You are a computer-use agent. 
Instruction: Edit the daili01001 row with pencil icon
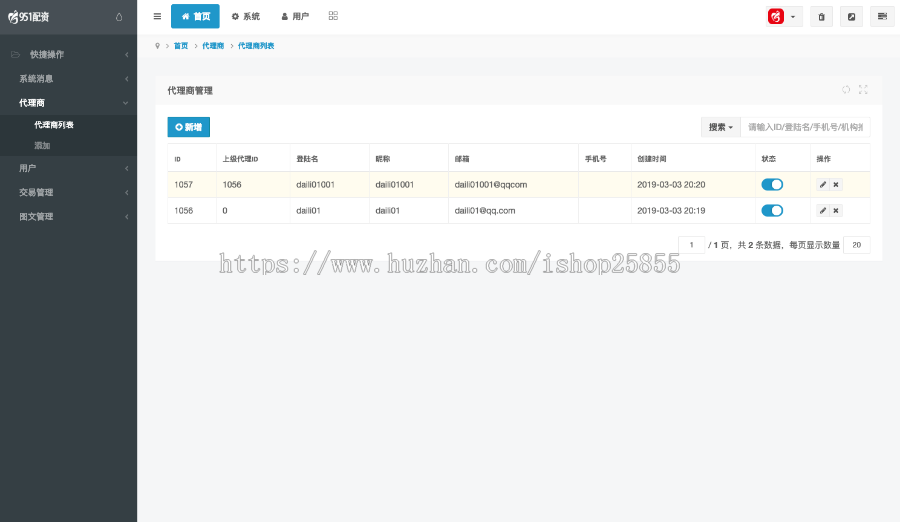[x=823, y=184]
